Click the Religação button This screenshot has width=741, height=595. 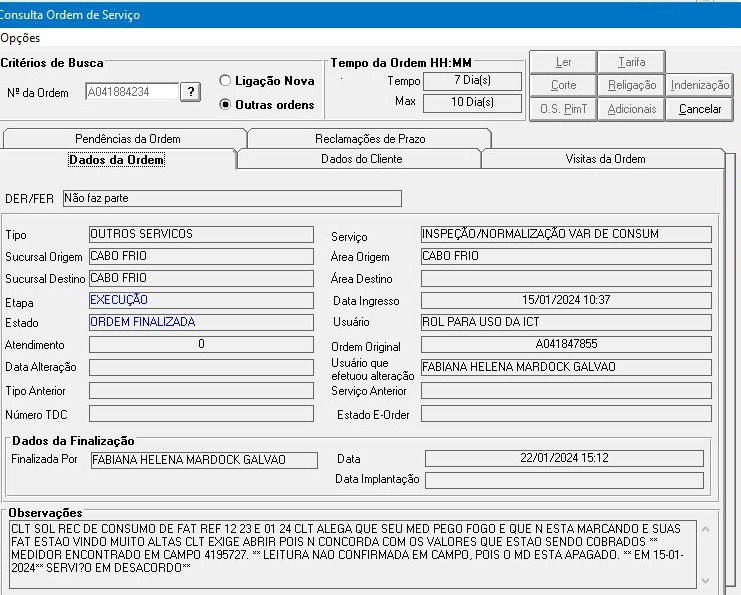631,85
